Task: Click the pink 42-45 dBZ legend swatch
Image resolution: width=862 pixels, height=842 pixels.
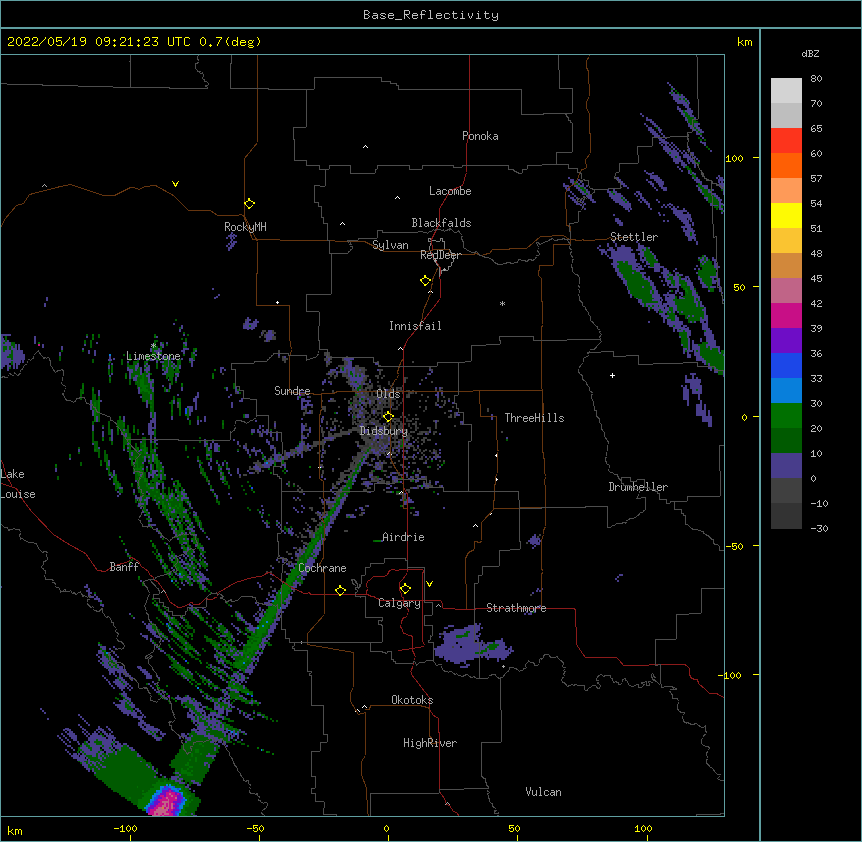Action: pyautogui.click(x=786, y=291)
